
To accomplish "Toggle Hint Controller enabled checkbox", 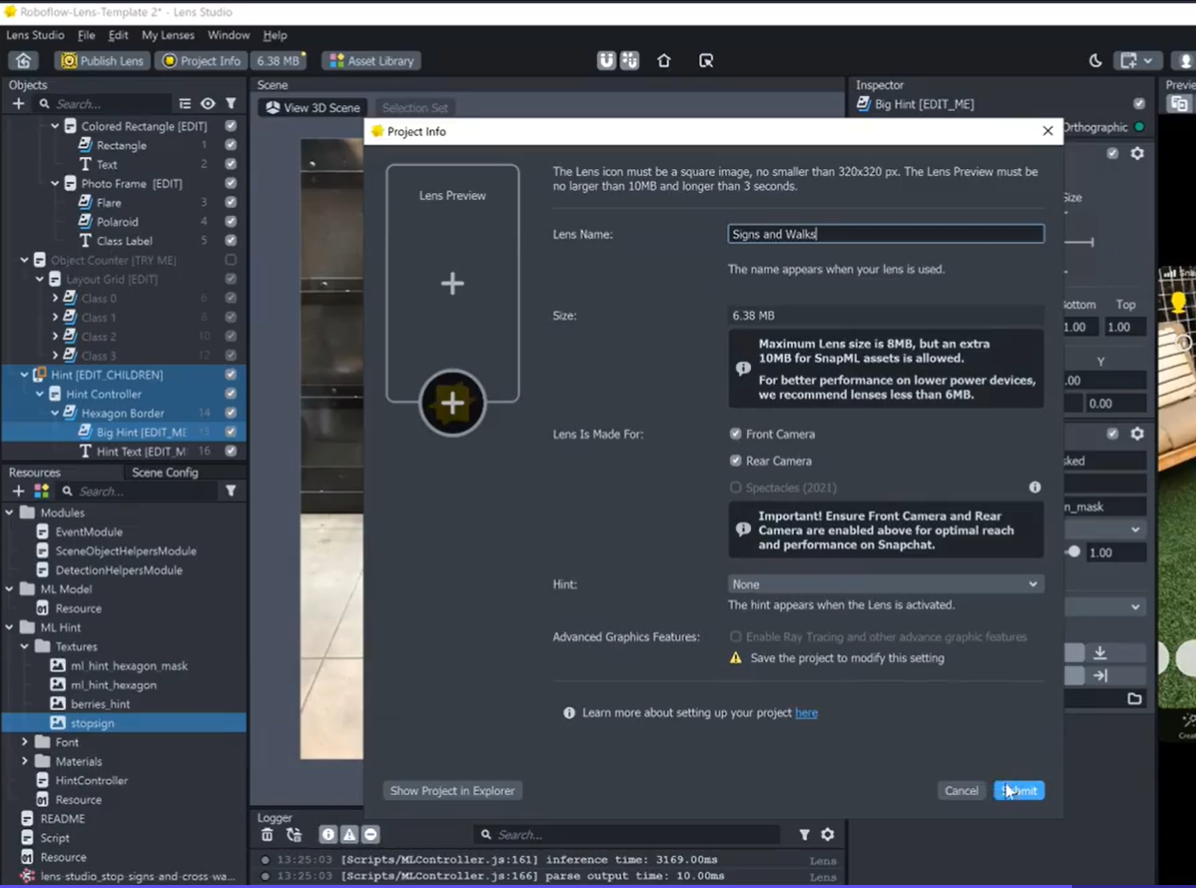I will point(230,394).
